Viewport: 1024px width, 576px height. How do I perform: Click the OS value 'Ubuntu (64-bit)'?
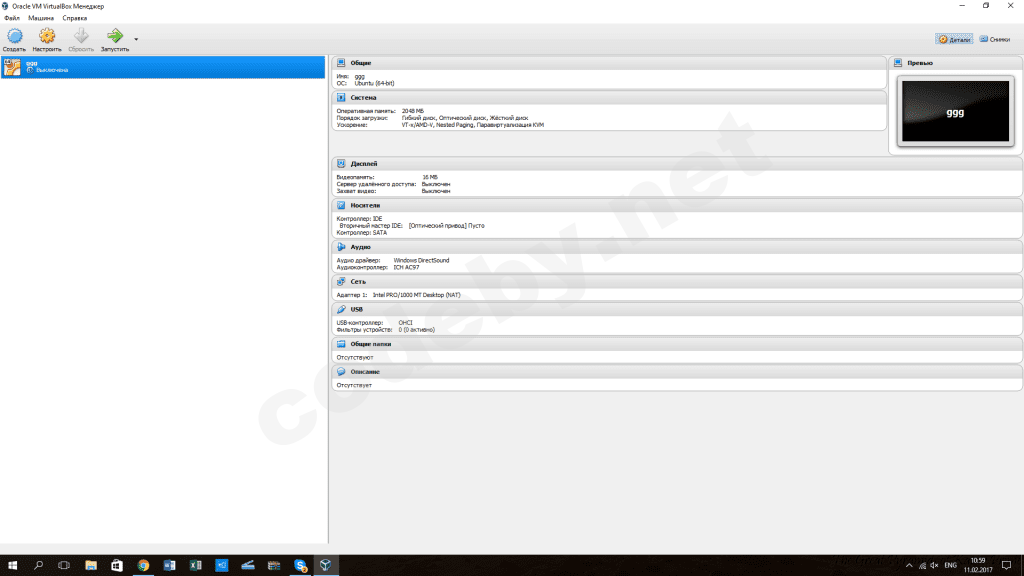(374, 84)
